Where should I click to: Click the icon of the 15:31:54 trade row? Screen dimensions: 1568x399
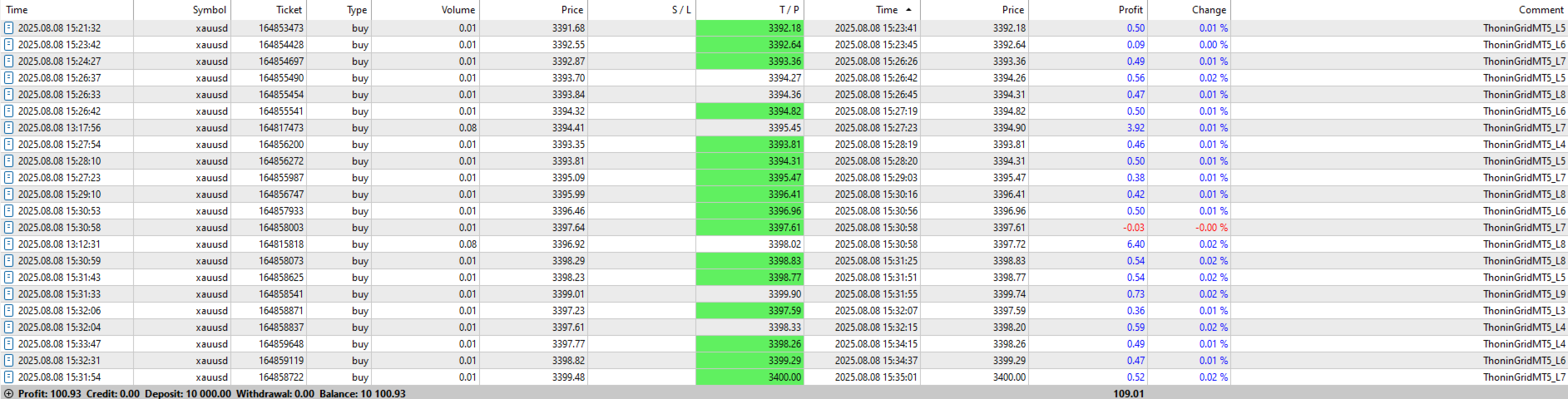pyautogui.click(x=9, y=377)
